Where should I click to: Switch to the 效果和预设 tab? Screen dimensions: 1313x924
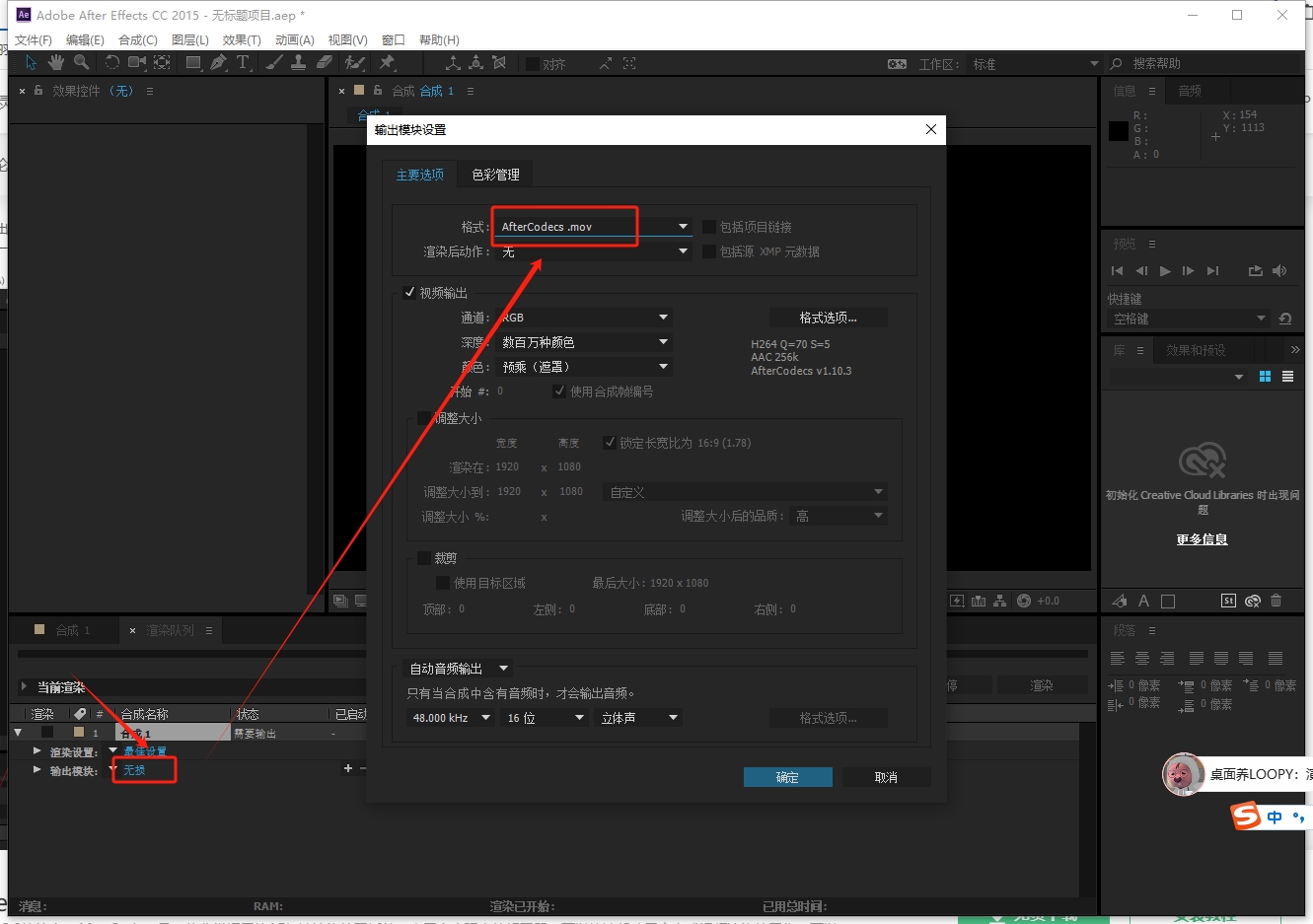[1196, 350]
